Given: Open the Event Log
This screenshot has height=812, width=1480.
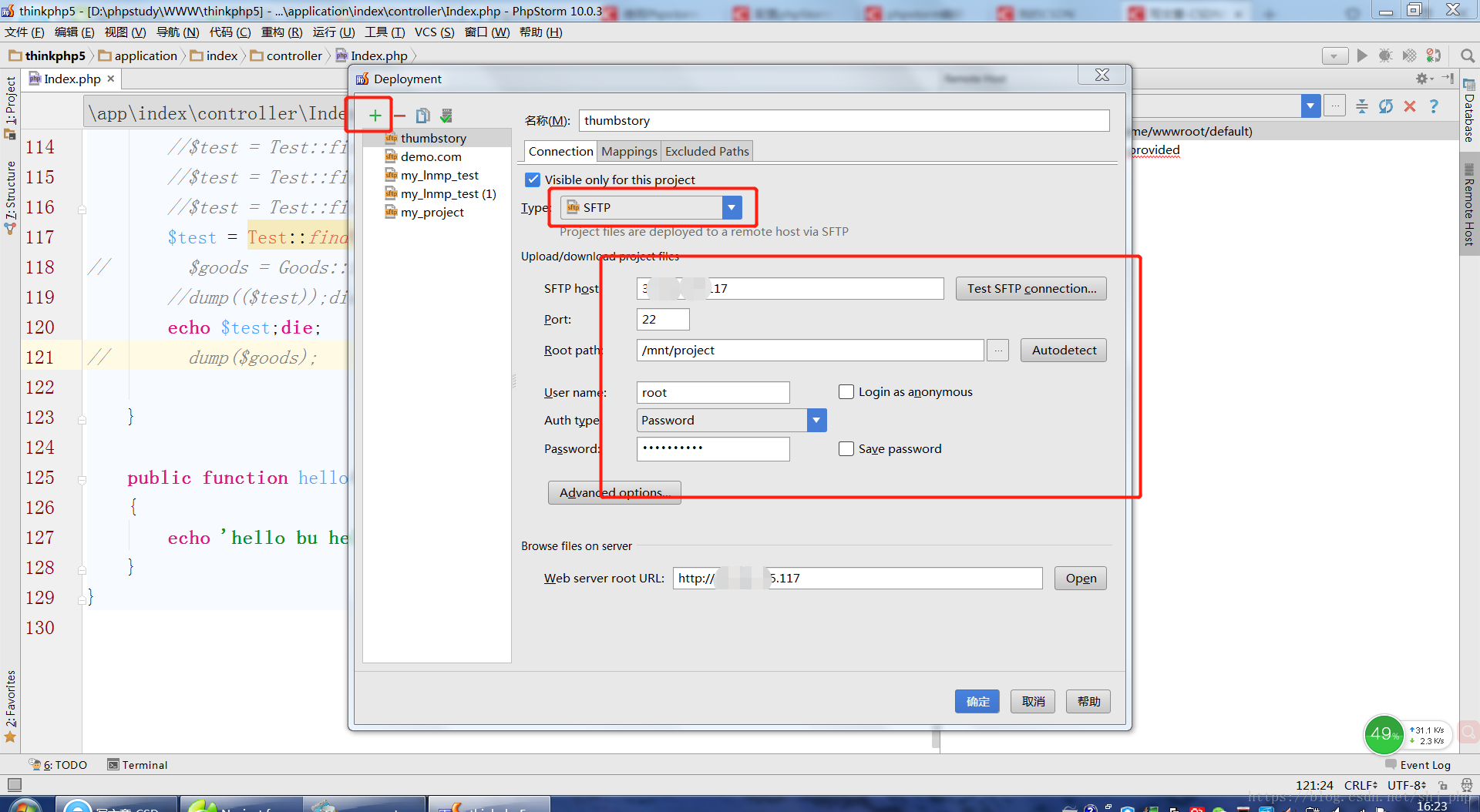Looking at the screenshot, I should pyautogui.click(x=1418, y=765).
